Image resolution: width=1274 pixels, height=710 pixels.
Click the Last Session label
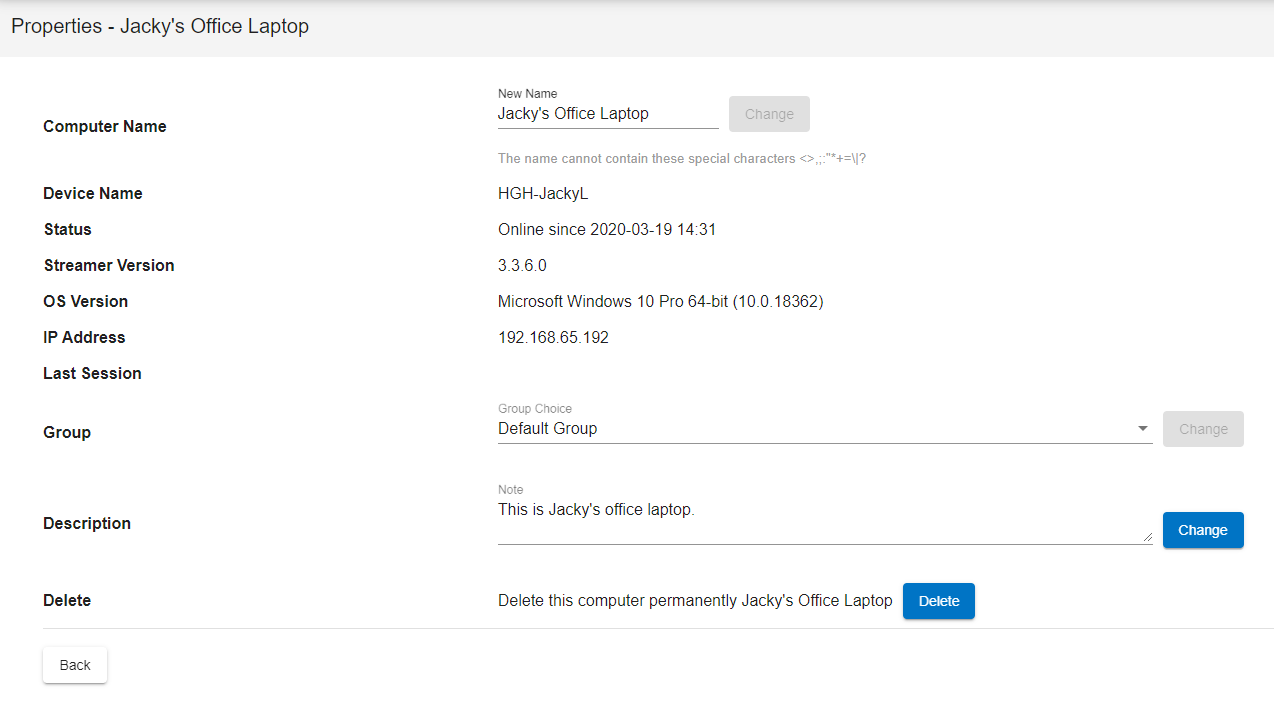click(92, 373)
